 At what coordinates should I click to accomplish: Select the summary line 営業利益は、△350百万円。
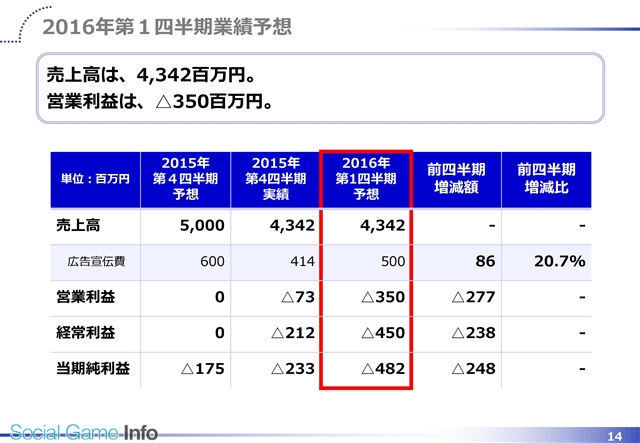pyautogui.click(x=160, y=101)
